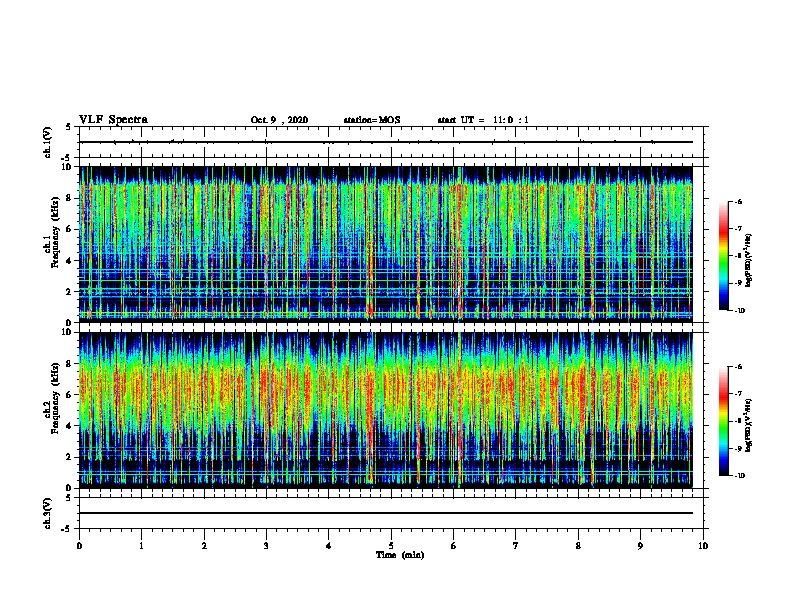The width and height of the screenshot is (792, 612).
Task: Click the ch.2 spectrogram color scale bar
Action: click(723, 421)
